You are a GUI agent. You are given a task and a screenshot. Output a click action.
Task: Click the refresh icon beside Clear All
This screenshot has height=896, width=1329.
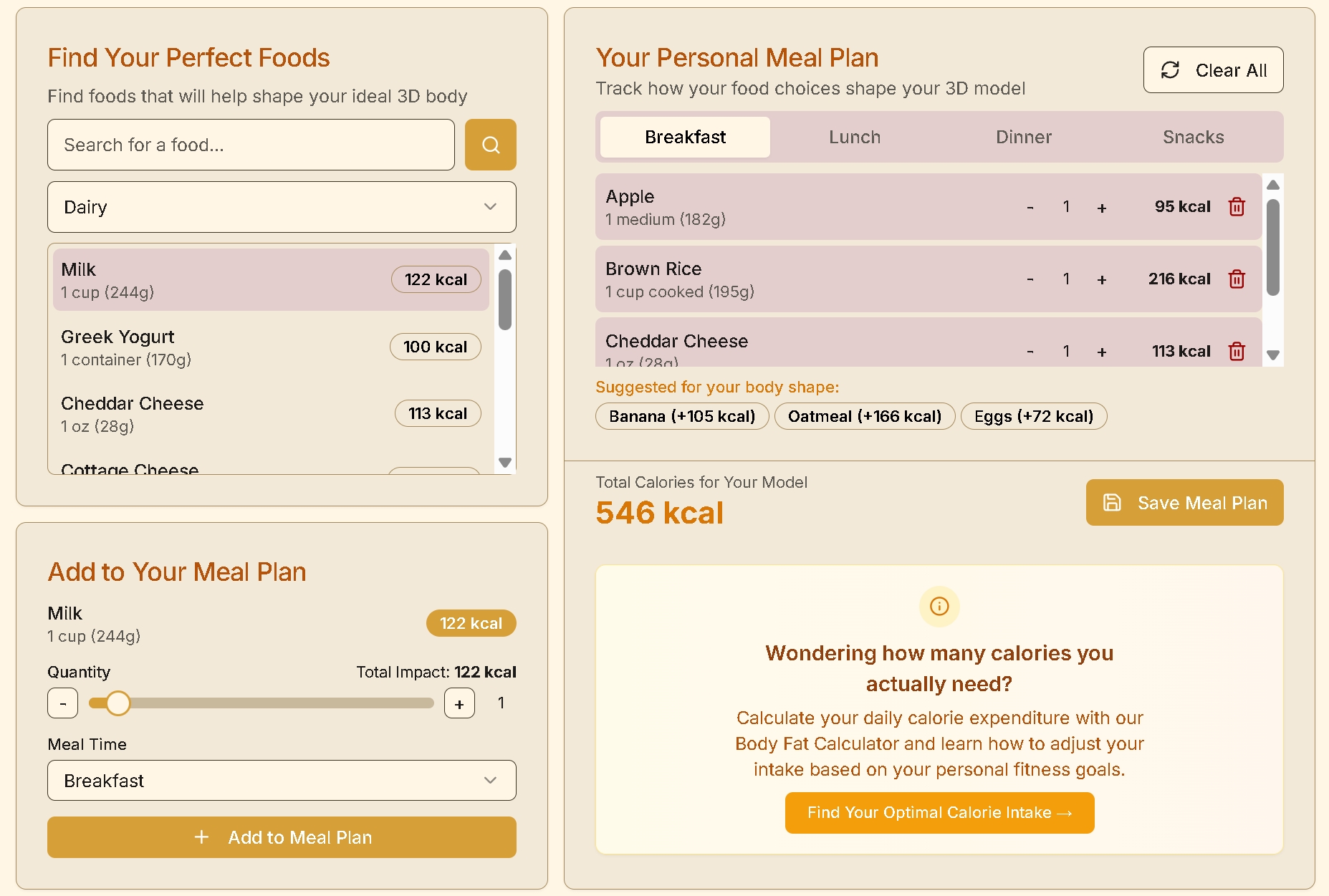[1170, 69]
